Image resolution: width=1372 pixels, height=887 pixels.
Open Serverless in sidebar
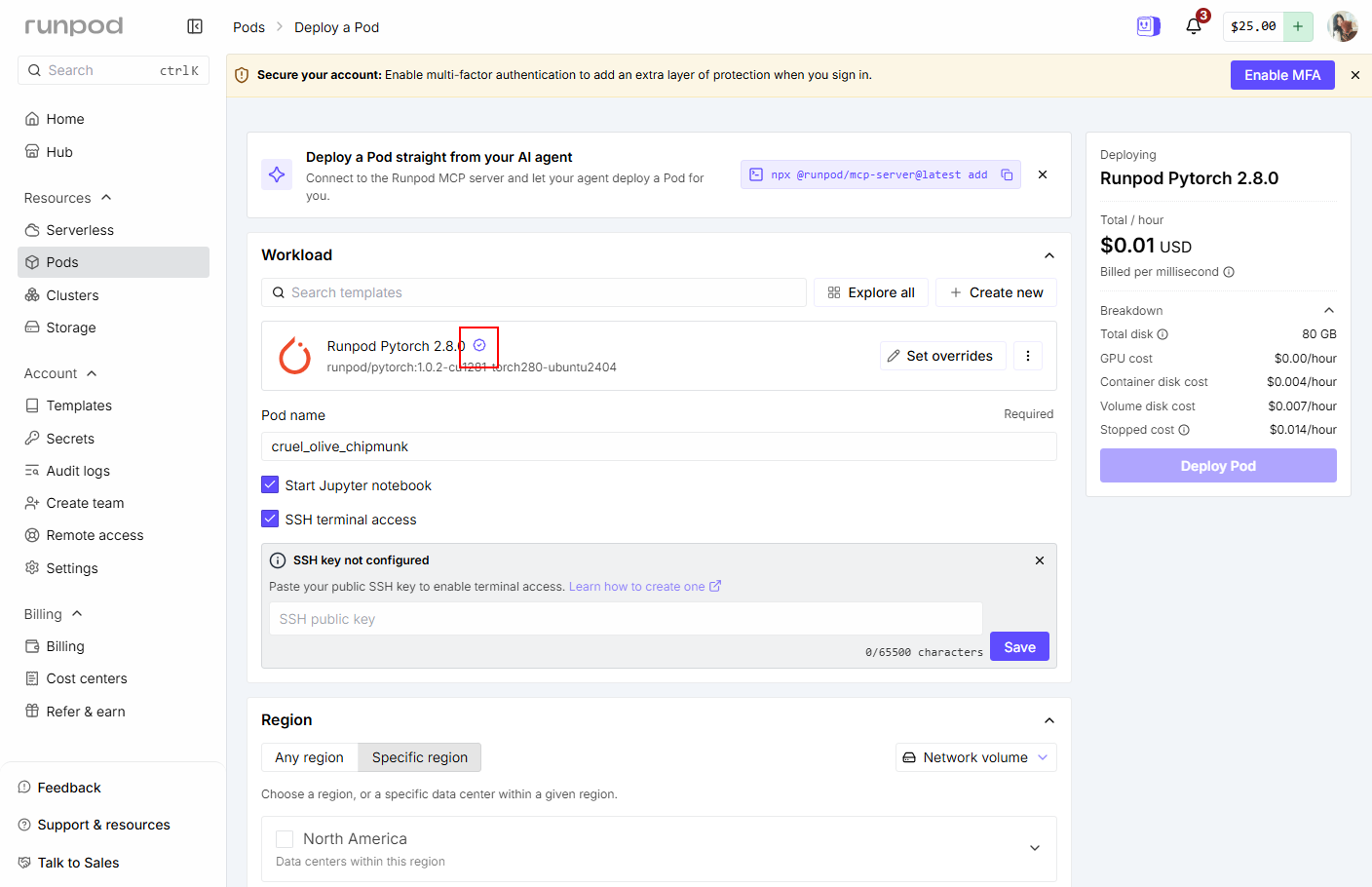[113, 230]
